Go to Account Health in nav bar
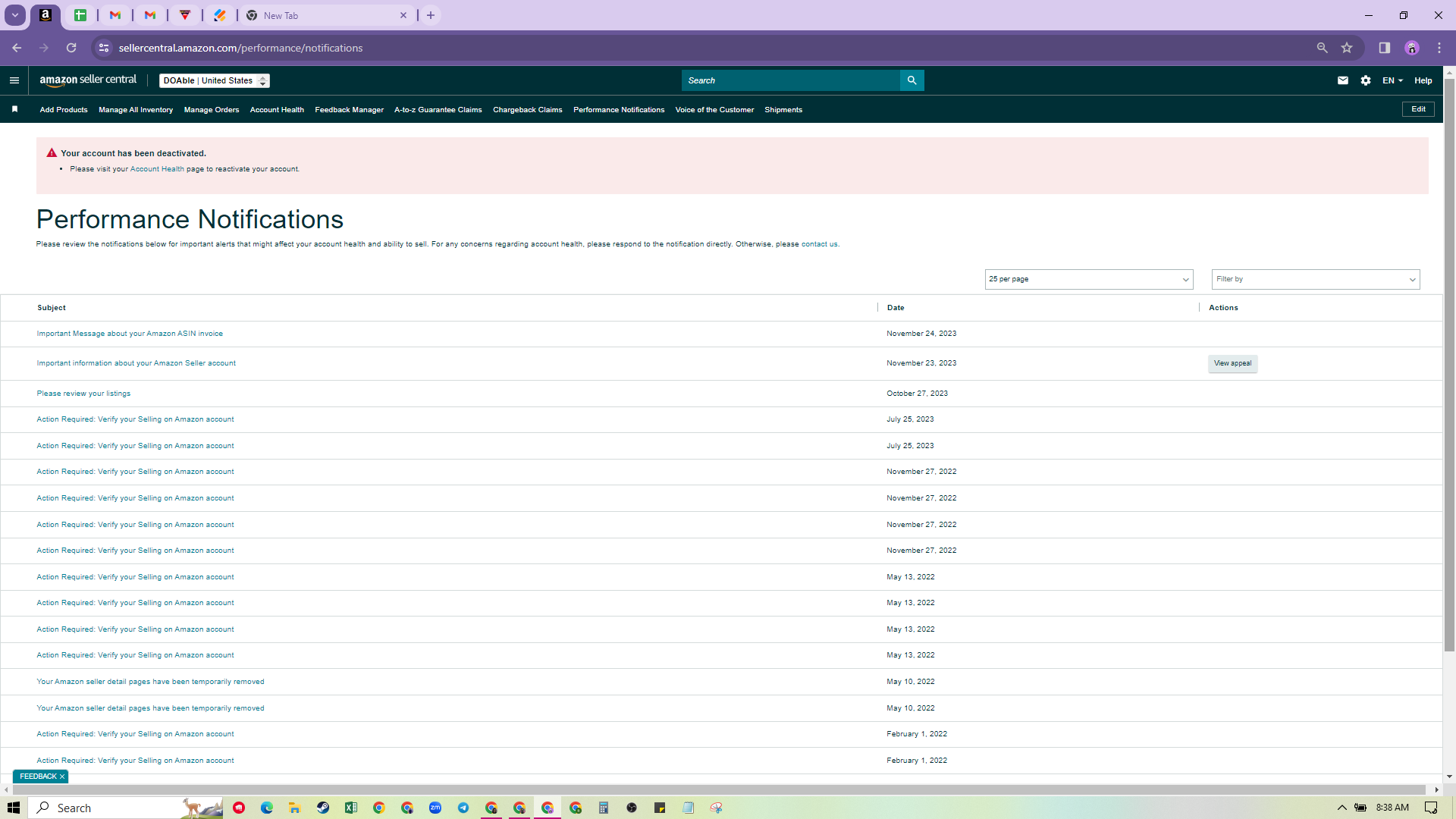 277,110
